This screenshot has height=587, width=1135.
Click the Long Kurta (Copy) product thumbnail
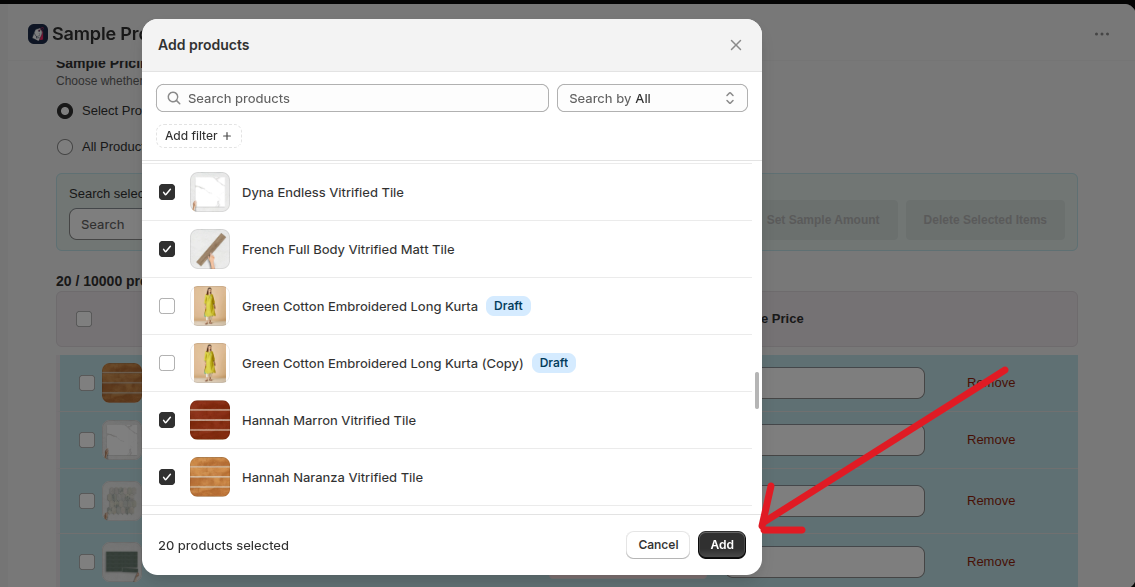coord(210,363)
